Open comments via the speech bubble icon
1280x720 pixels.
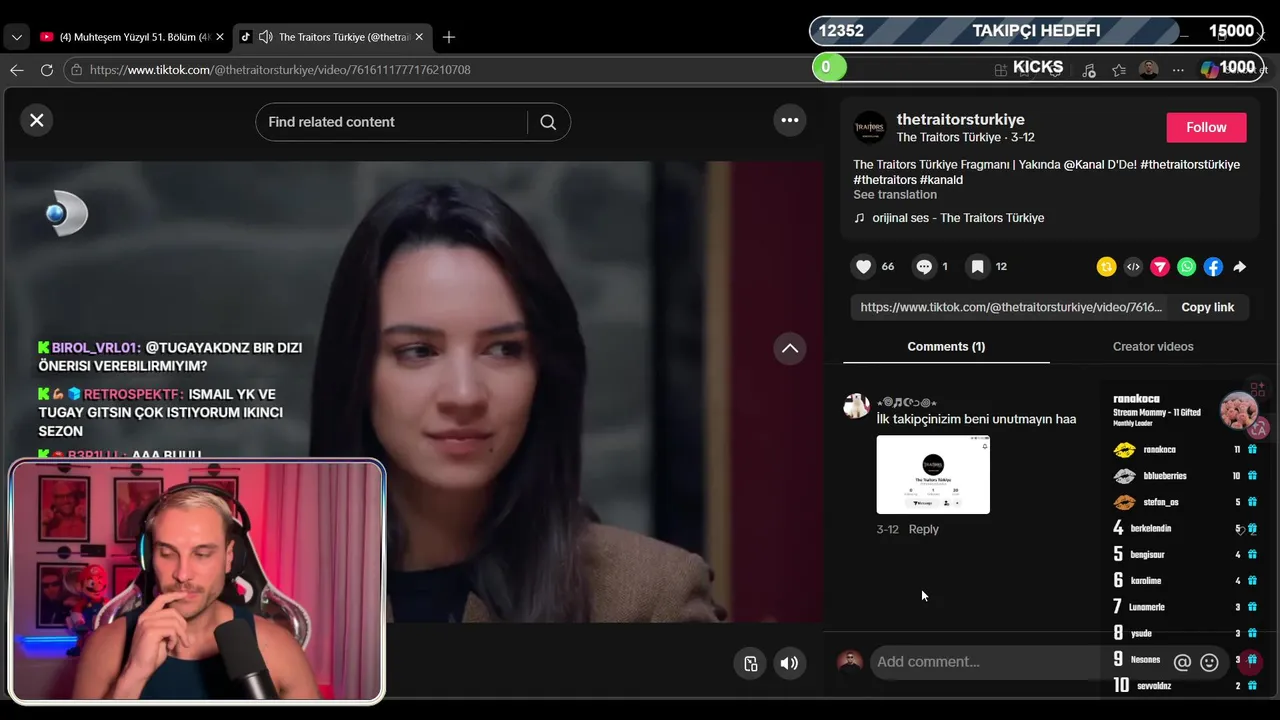[924, 266]
